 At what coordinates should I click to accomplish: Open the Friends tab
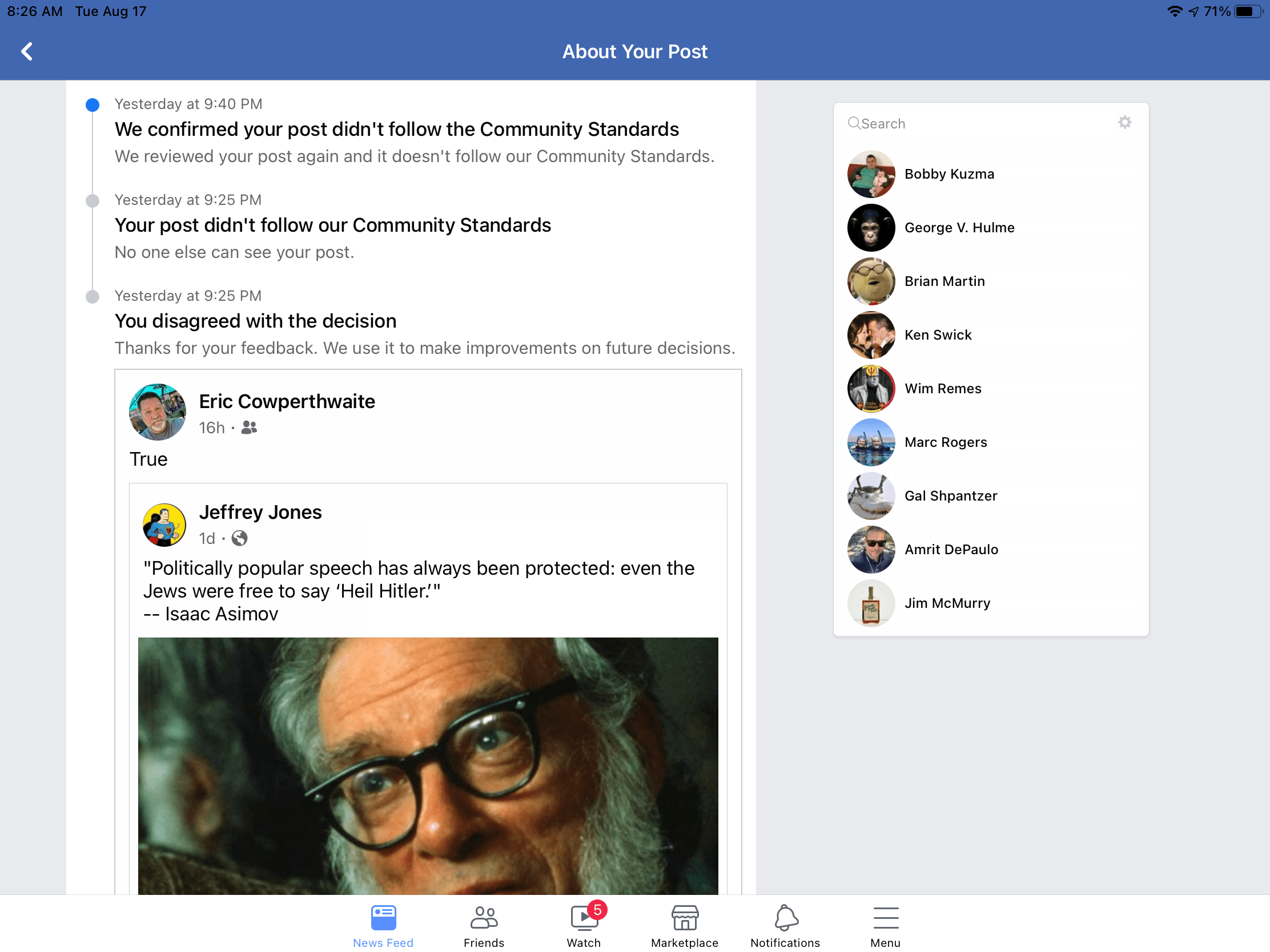(484, 925)
